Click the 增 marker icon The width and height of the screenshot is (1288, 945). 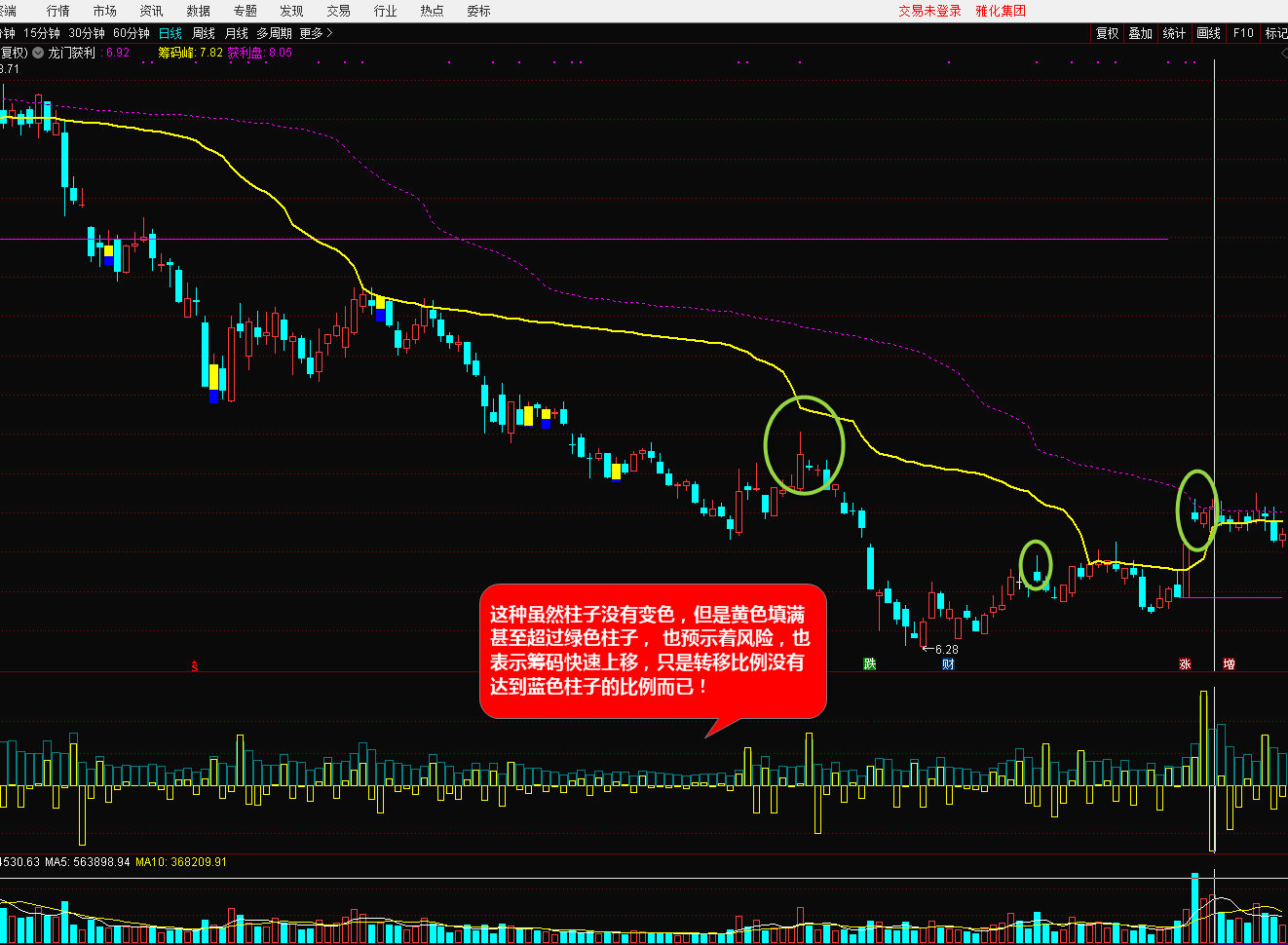coord(1229,663)
